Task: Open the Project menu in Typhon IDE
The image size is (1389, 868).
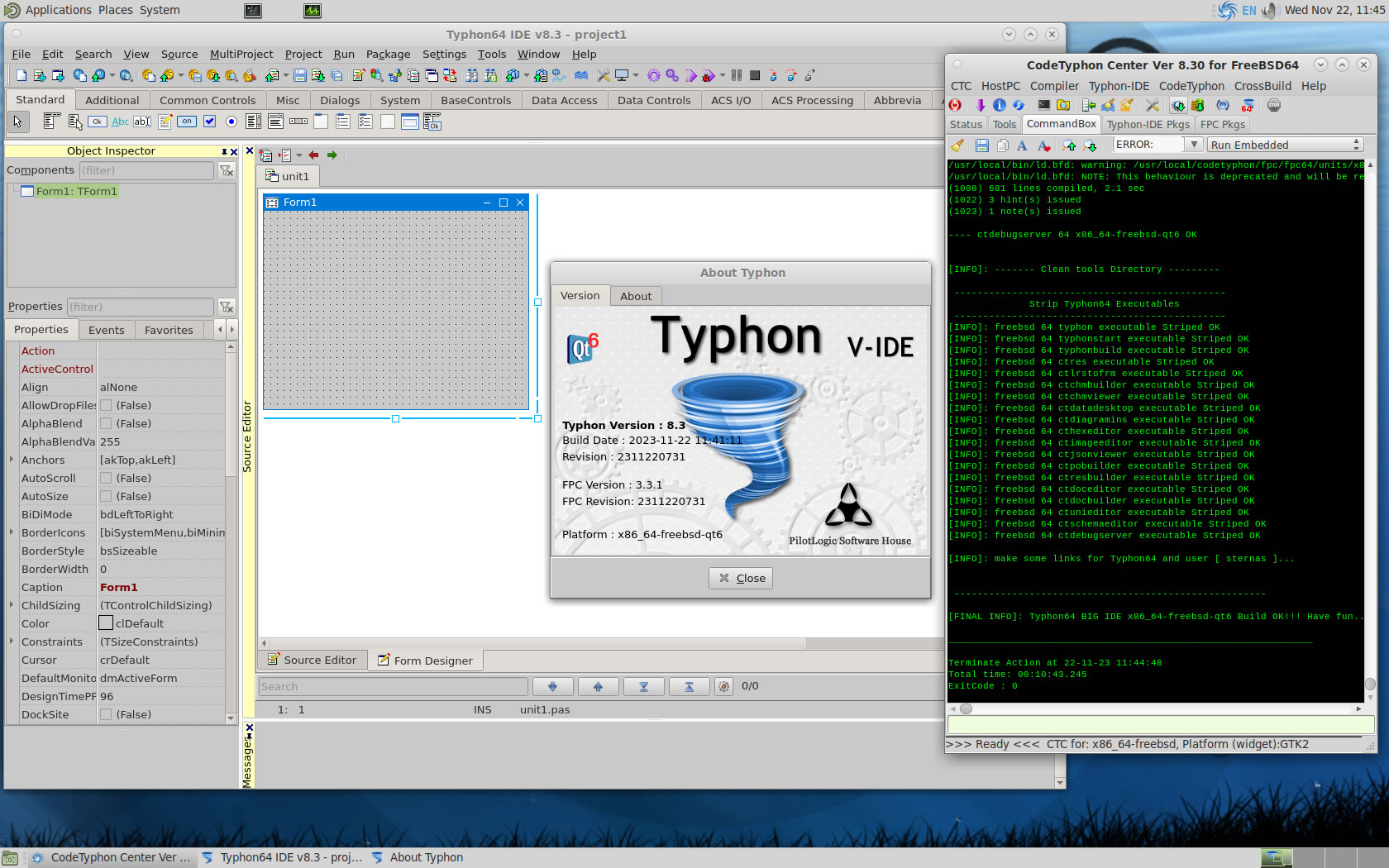Action: [x=303, y=54]
